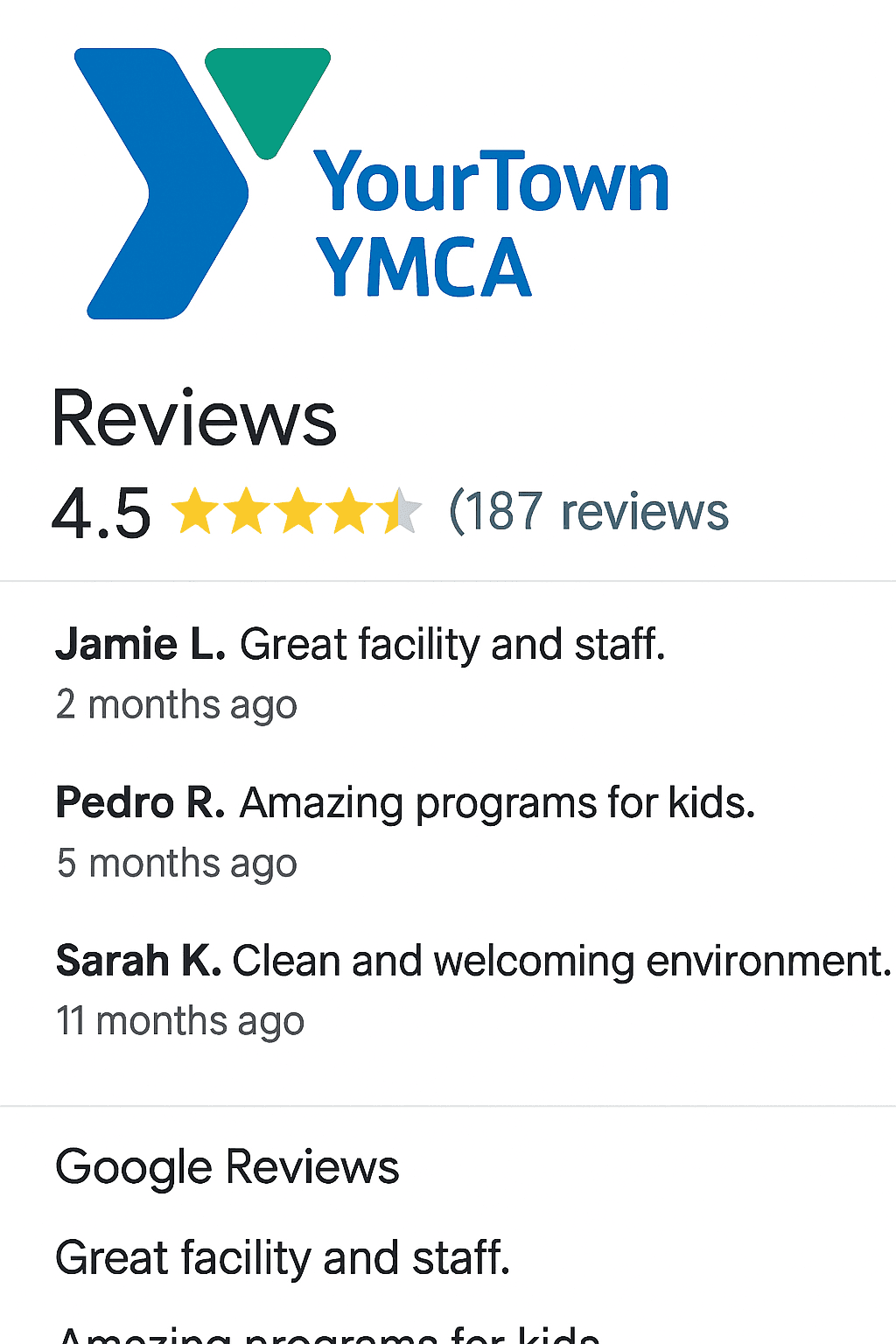Select "Clean and welcoming environment." review text
This screenshot has width=896, height=1344.
[562, 961]
